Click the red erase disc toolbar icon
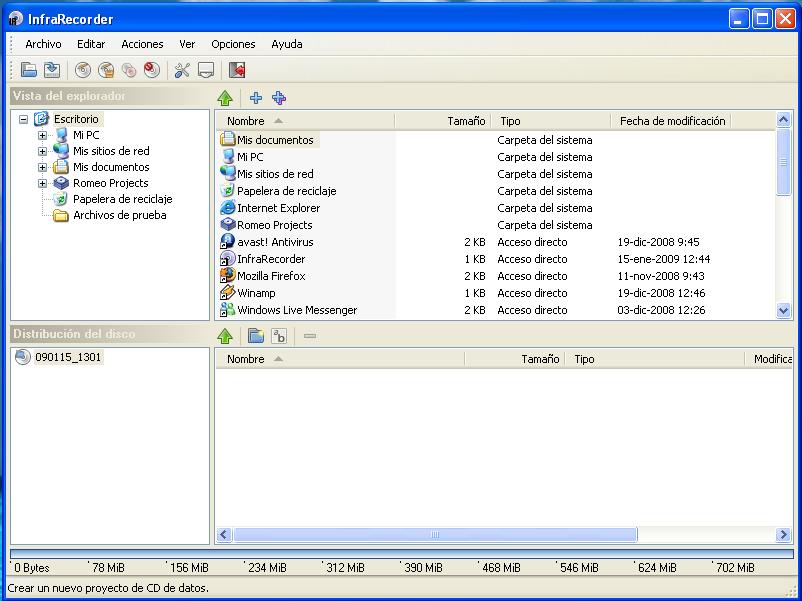This screenshot has width=802, height=601. [x=152, y=70]
